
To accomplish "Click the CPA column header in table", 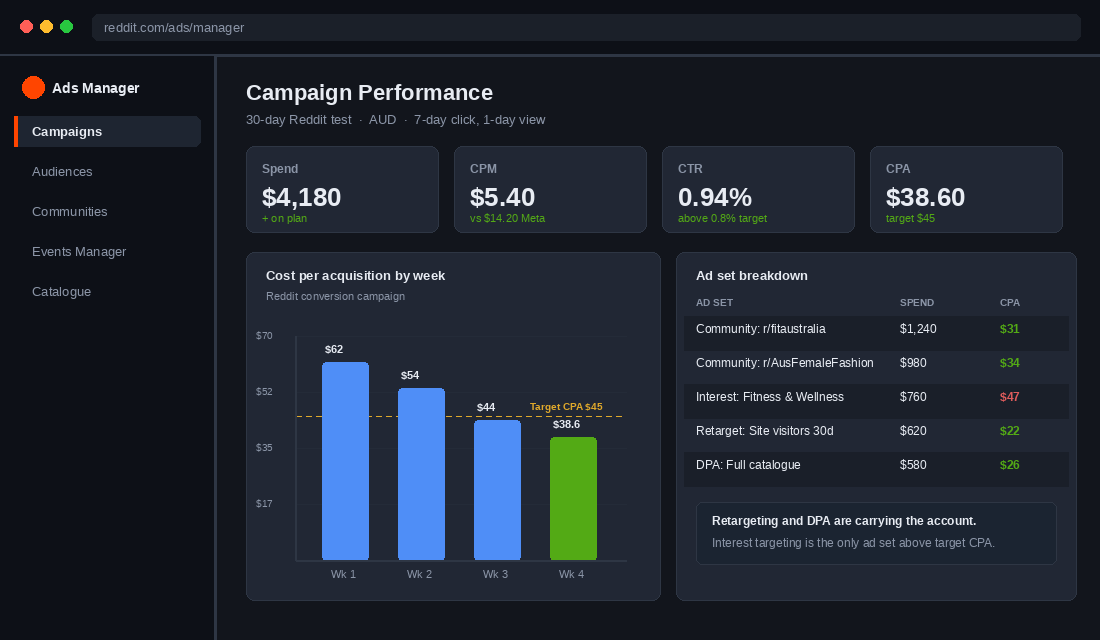I will [x=1010, y=302].
